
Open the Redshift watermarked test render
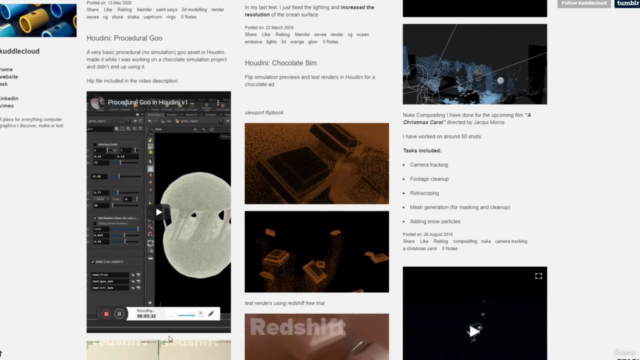(317, 337)
